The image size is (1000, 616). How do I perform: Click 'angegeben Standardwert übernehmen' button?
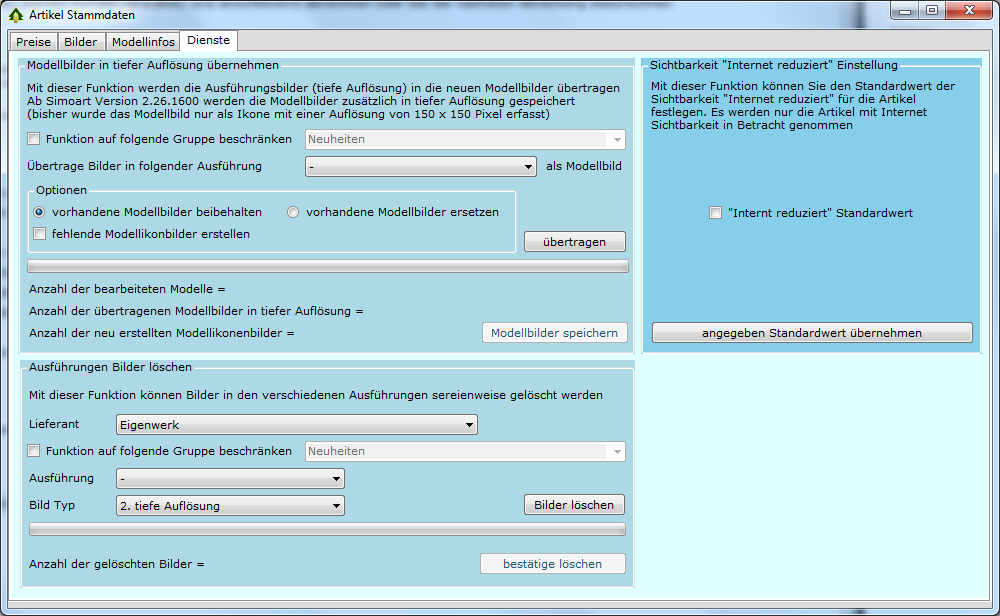pyautogui.click(x=811, y=333)
